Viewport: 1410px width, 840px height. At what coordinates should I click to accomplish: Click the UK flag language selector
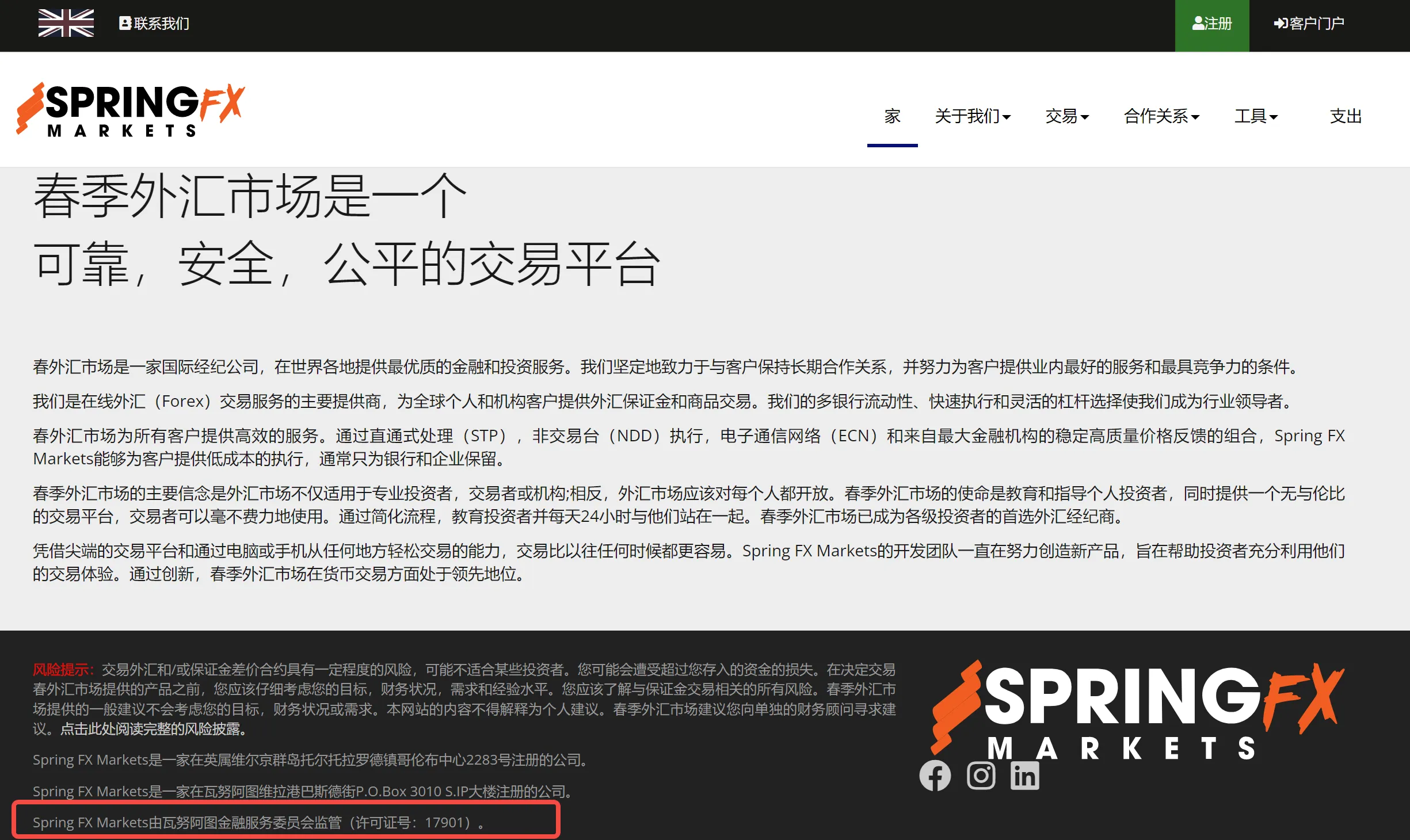66,23
